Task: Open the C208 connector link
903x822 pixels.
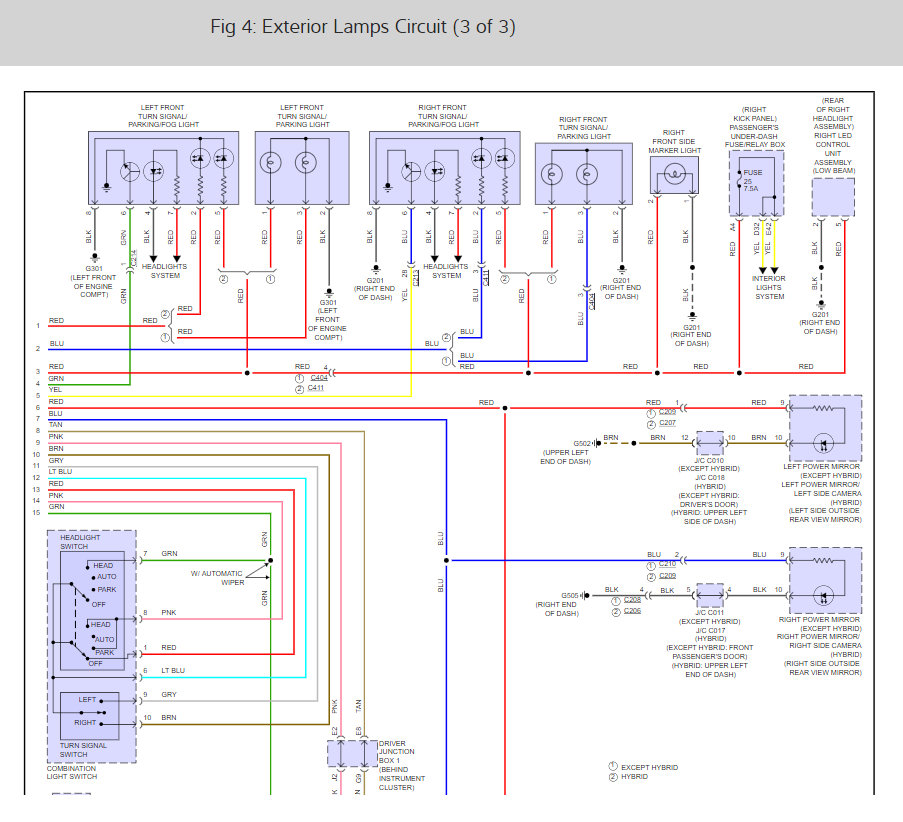Action: (x=632, y=600)
